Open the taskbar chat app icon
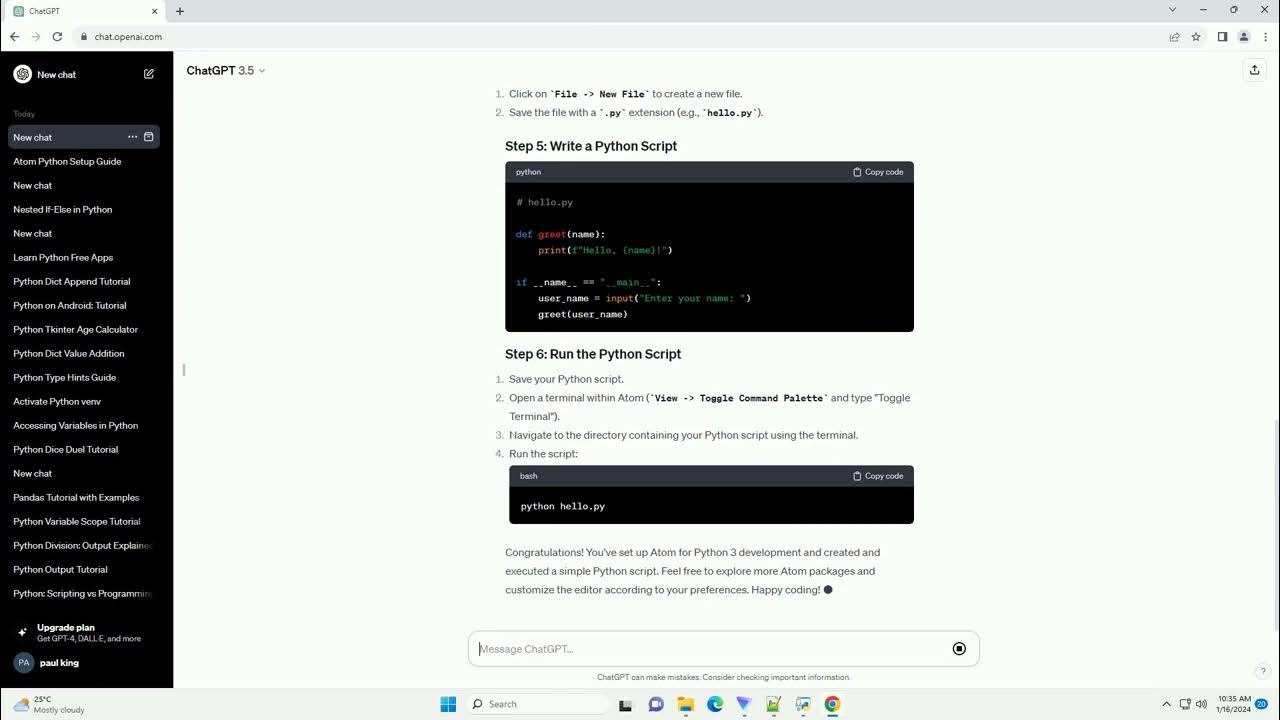 click(x=656, y=704)
